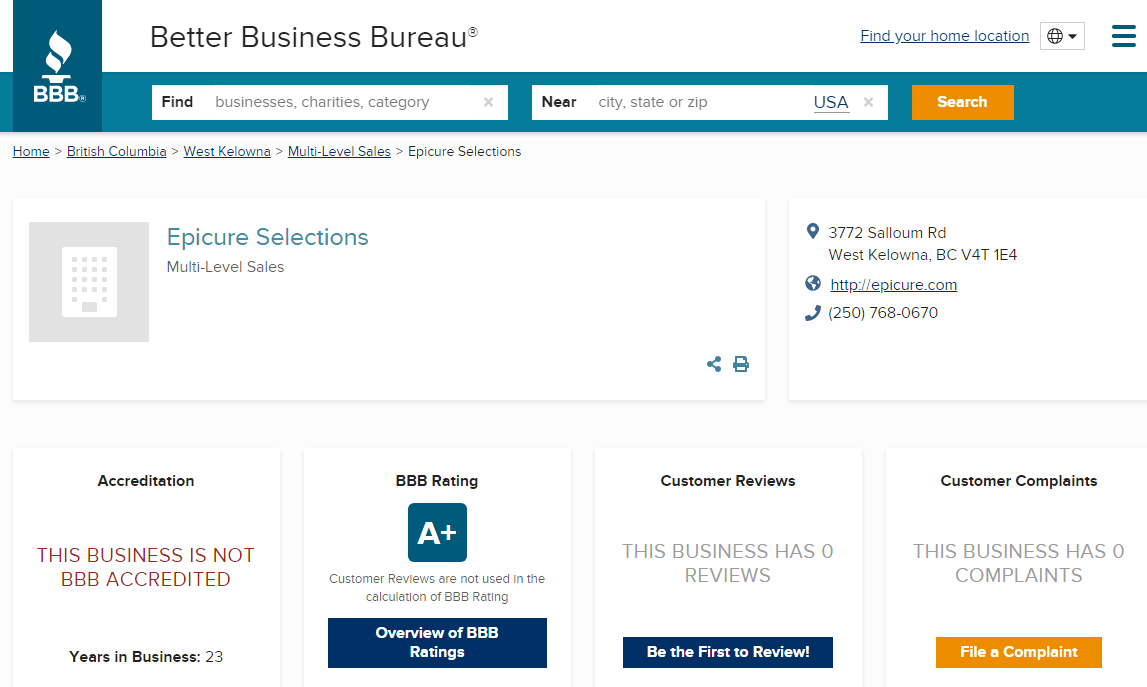Screen dimensions: 1147x687
Task: Click the USA country link in the Near field
Action: pyautogui.click(x=831, y=102)
